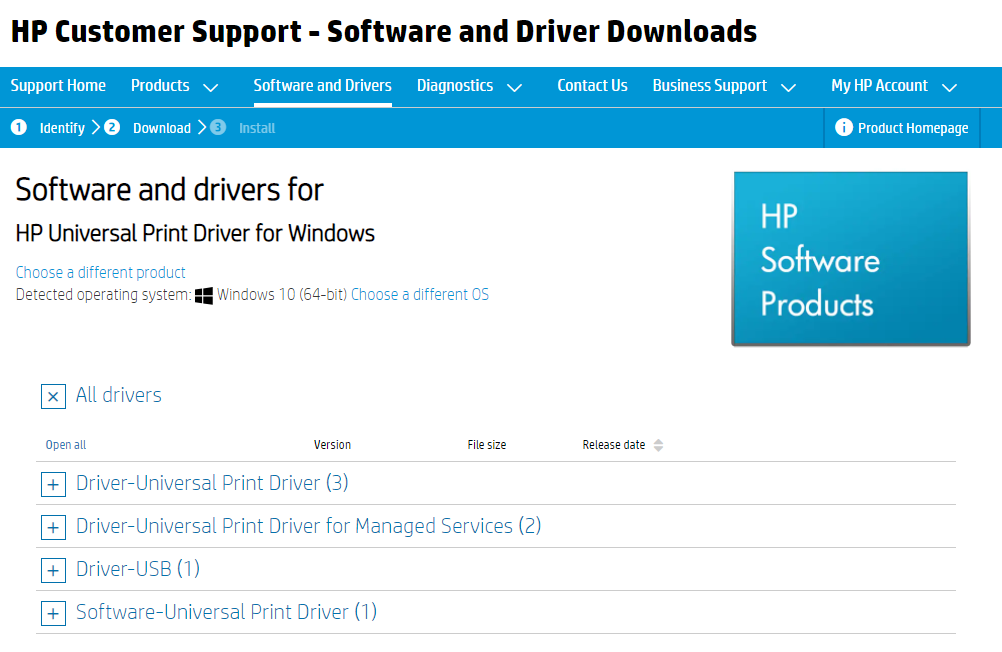Click the Product Homepage link
1002x652 pixels.
[913, 128]
